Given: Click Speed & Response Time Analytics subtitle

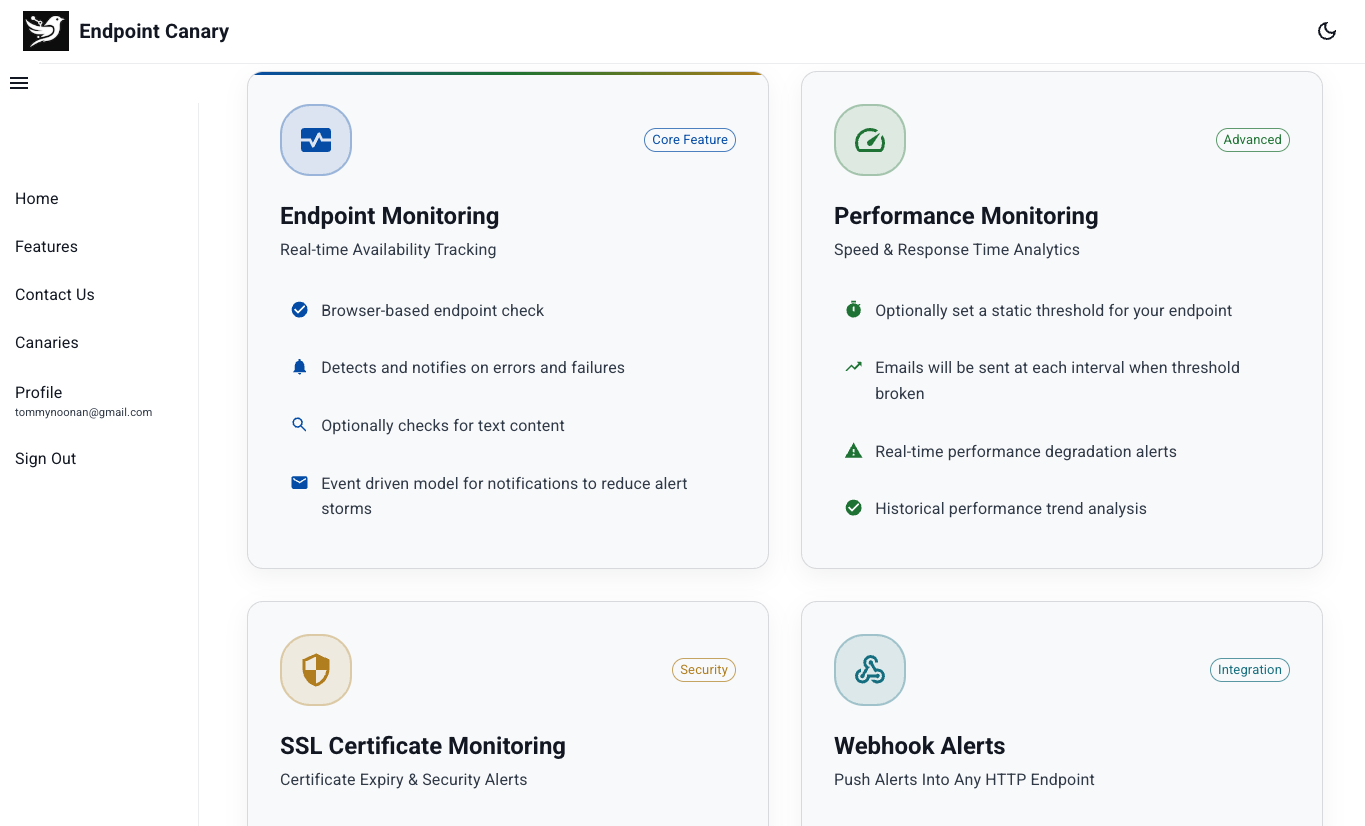Looking at the screenshot, I should coord(957,250).
